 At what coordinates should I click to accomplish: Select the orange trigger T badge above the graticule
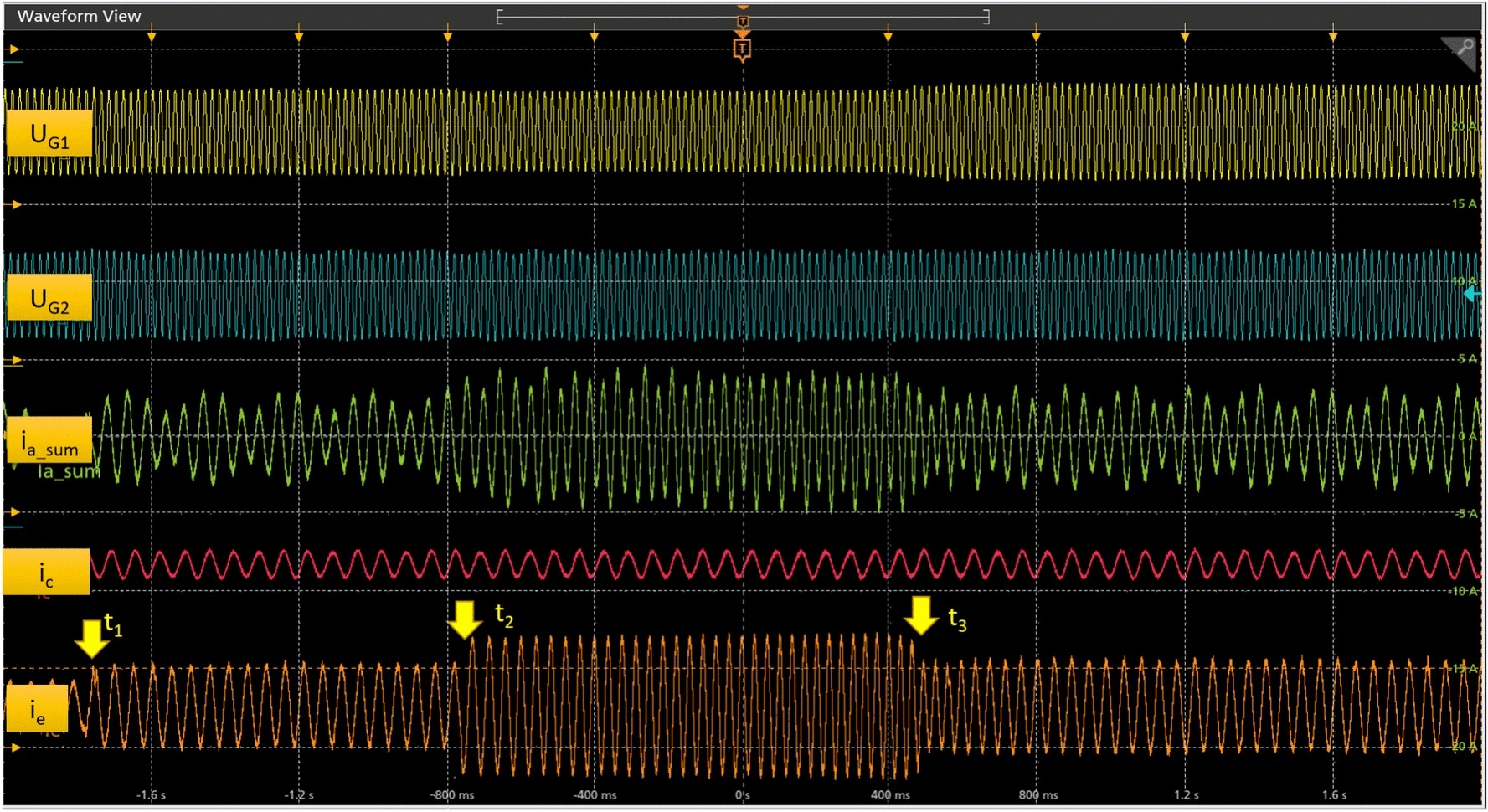point(742,49)
